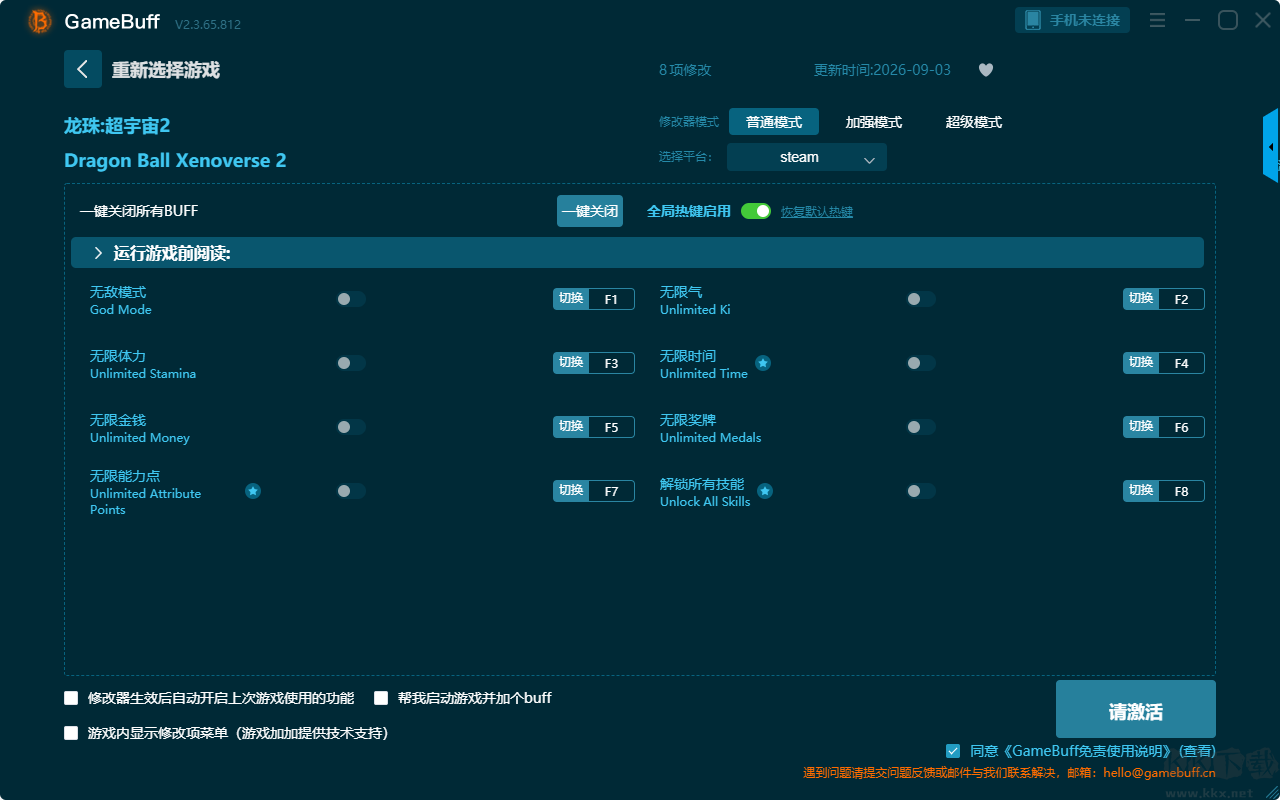This screenshot has height=800, width=1280.
Task: Uncheck the GameBuff disclaimer agreement checkbox
Action: (953, 751)
